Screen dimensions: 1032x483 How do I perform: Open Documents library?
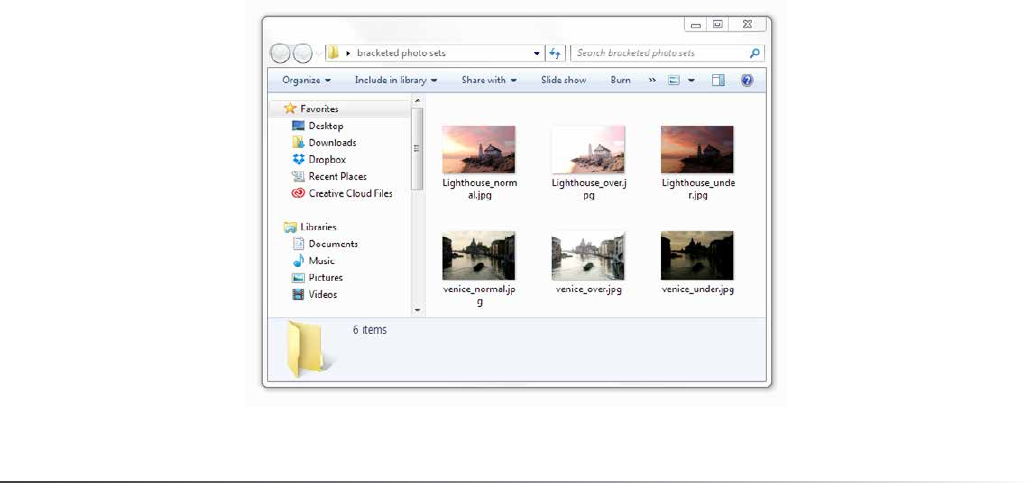click(333, 243)
